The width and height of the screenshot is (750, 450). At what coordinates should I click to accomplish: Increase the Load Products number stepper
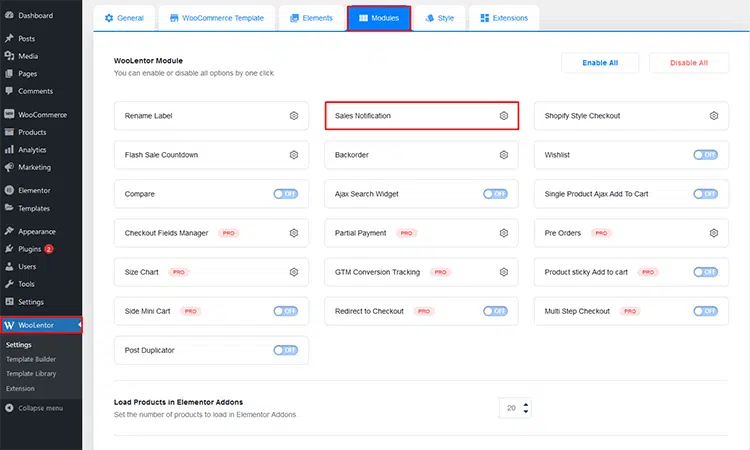526,405
